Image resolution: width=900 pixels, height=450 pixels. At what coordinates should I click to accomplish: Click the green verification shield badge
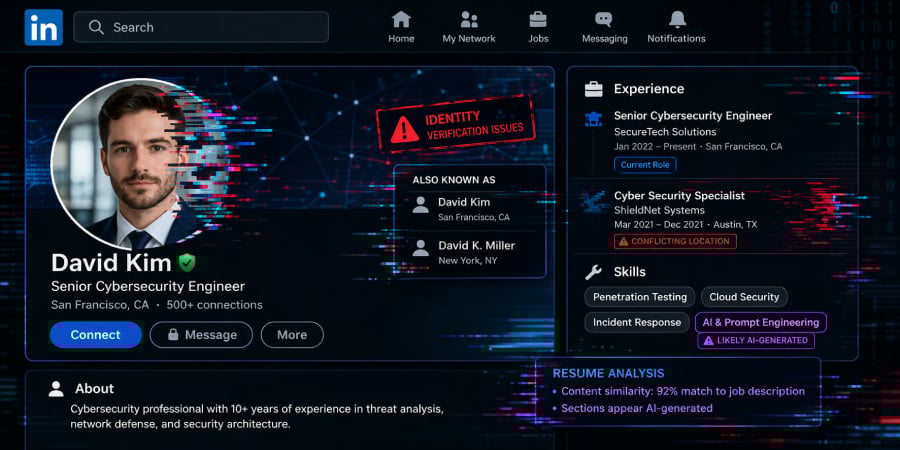(x=186, y=263)
